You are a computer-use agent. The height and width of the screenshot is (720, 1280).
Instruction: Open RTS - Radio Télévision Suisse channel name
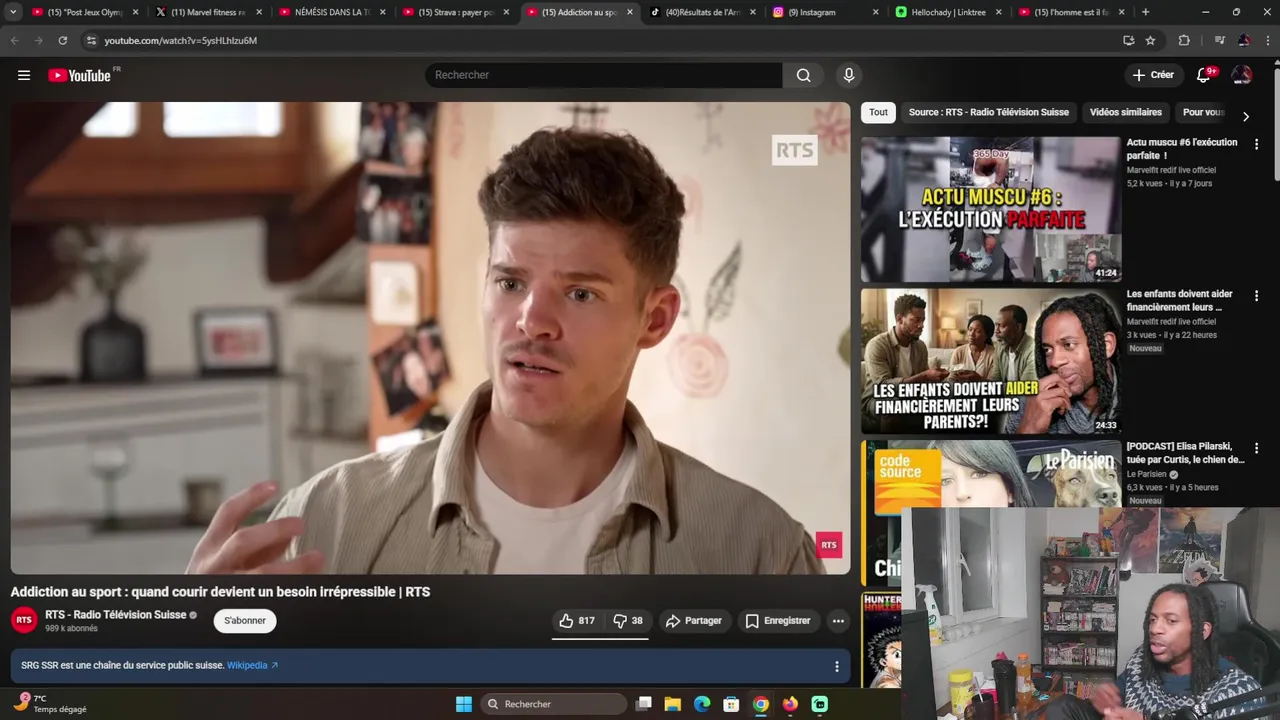point(116,615)
